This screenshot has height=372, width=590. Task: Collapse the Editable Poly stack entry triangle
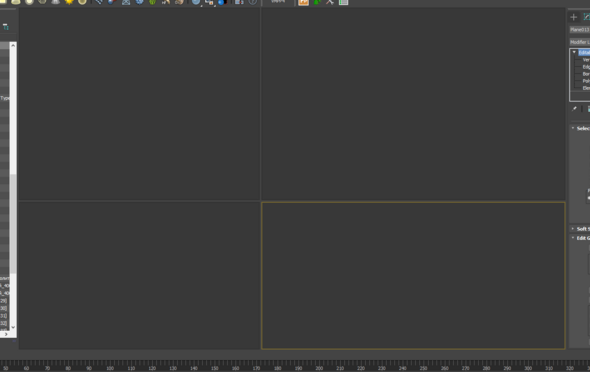[x=574, y=52]
